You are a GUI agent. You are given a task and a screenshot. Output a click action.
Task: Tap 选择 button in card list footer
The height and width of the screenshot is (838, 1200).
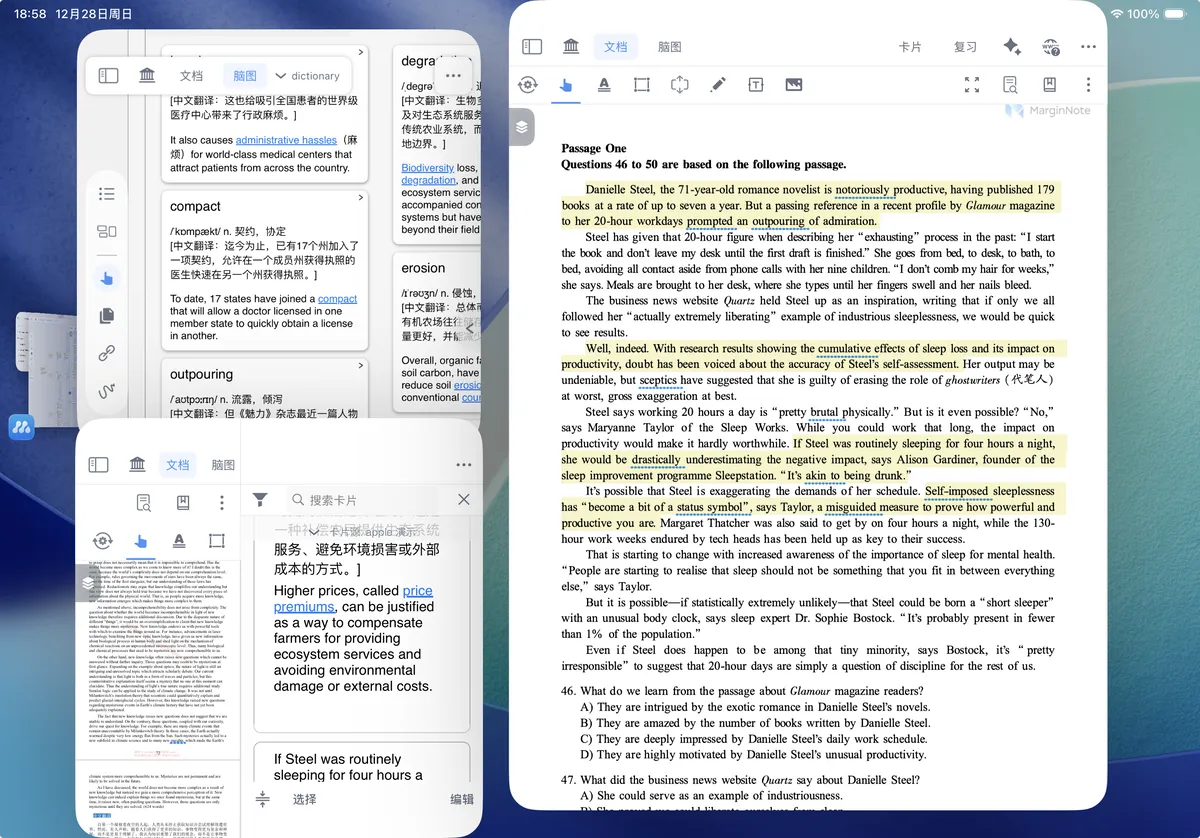[305, 799]
